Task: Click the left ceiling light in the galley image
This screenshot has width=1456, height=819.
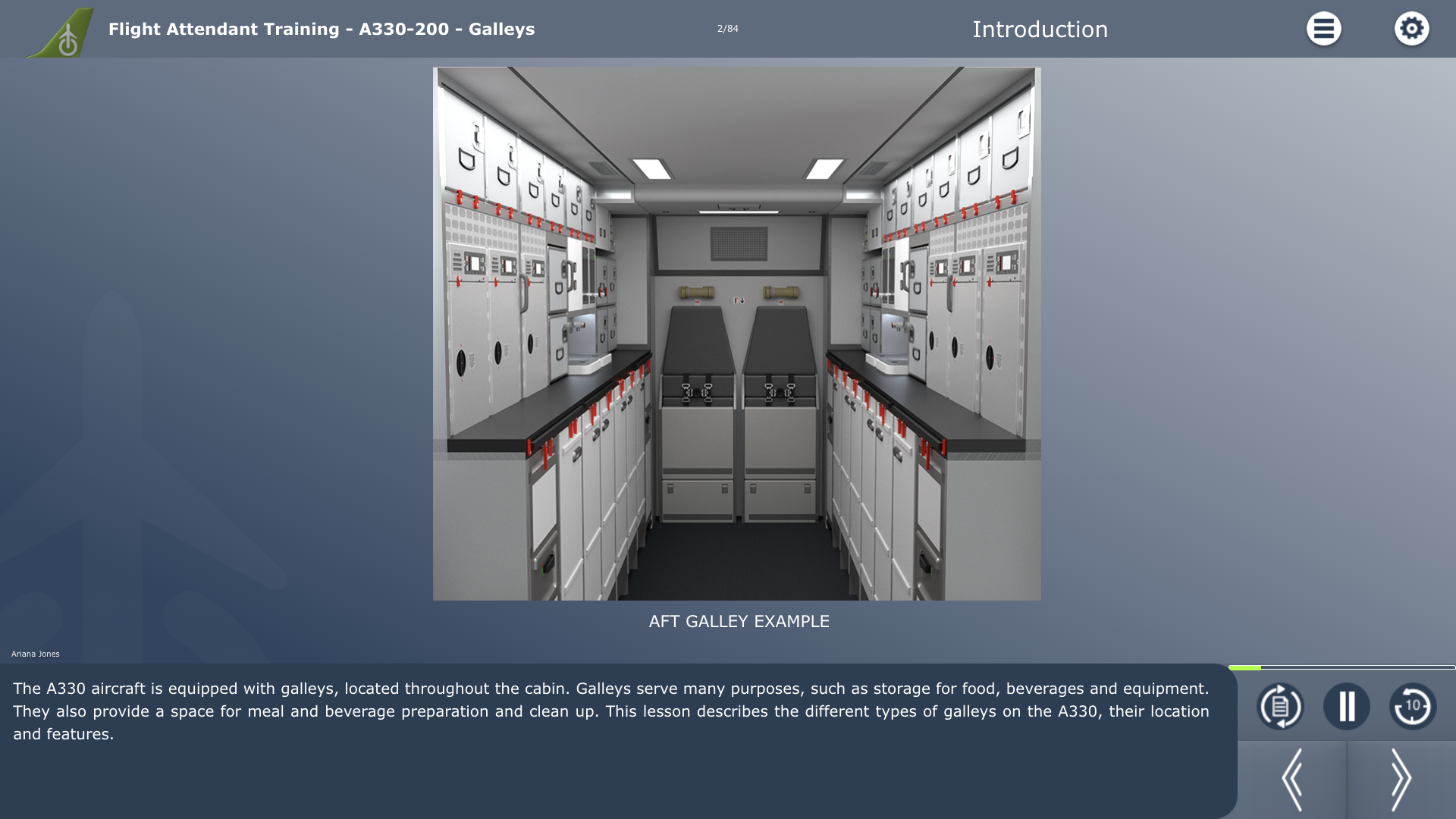Action: (652, 168)
